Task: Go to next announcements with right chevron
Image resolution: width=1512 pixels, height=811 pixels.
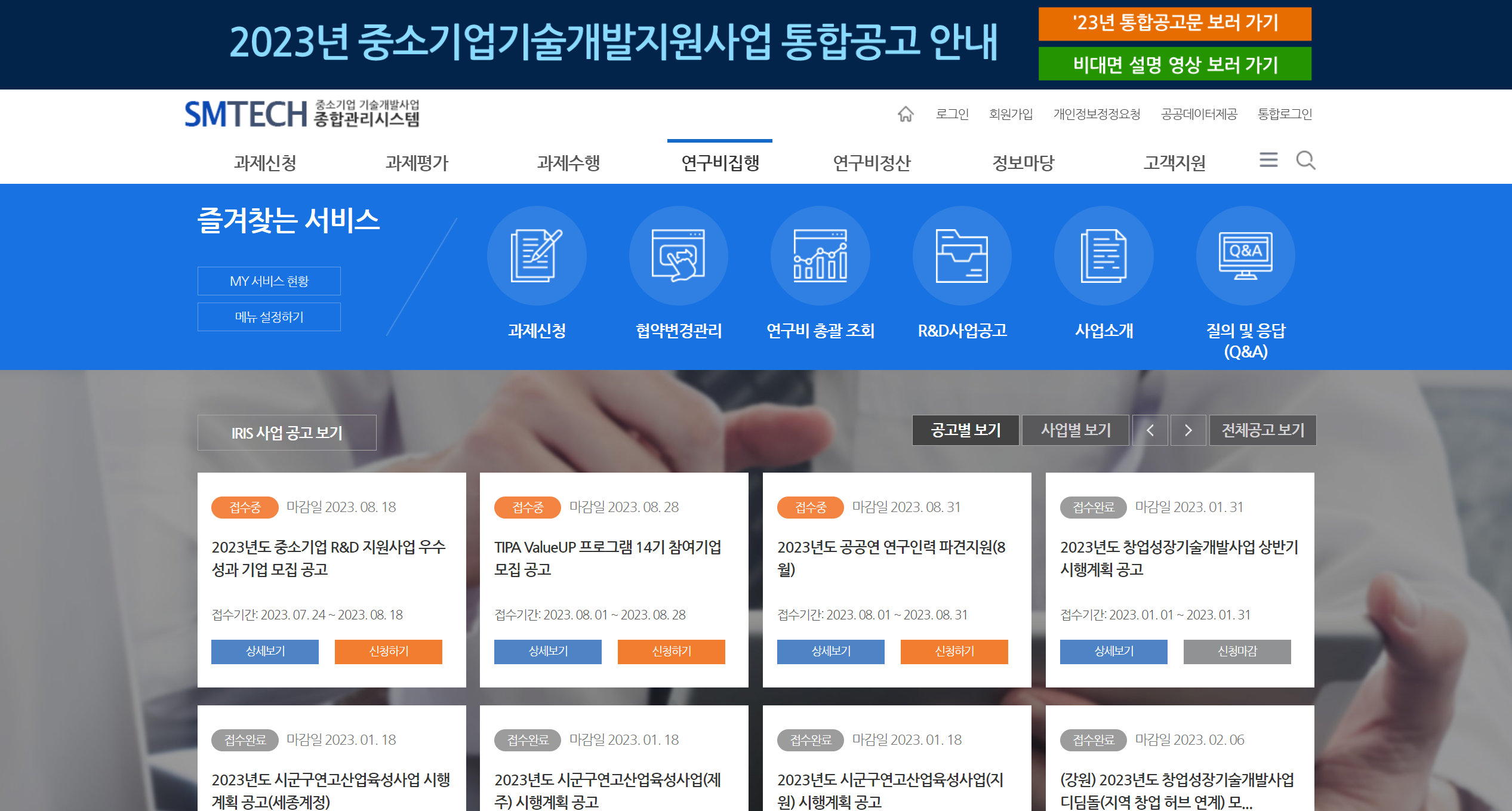Action: click(1188, 430)
